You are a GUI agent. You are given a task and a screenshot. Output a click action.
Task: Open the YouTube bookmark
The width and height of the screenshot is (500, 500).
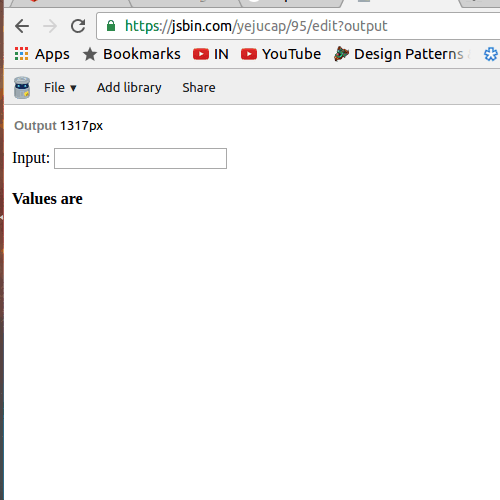pos(281,54)
